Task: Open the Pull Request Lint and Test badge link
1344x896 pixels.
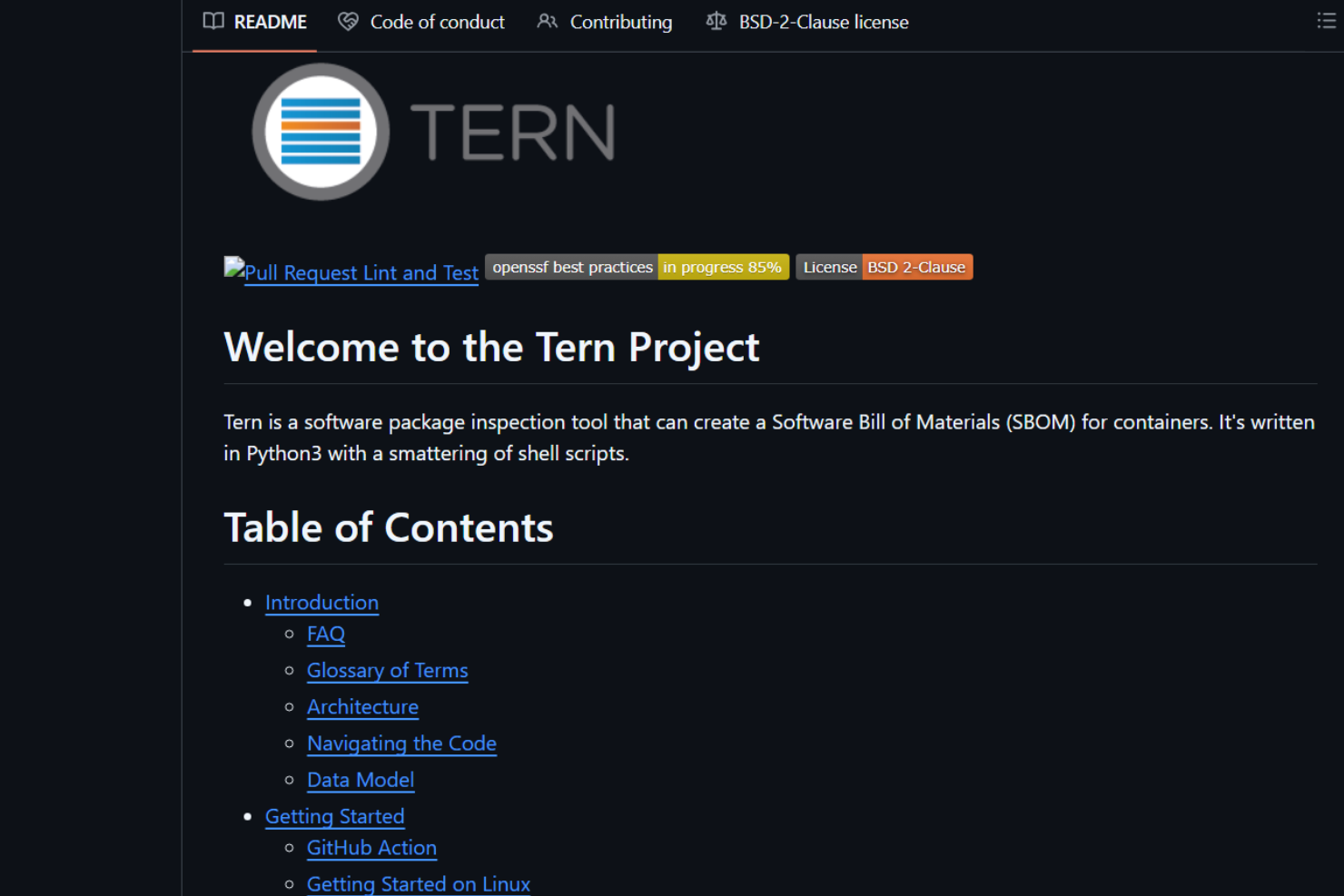Action: 351,271
